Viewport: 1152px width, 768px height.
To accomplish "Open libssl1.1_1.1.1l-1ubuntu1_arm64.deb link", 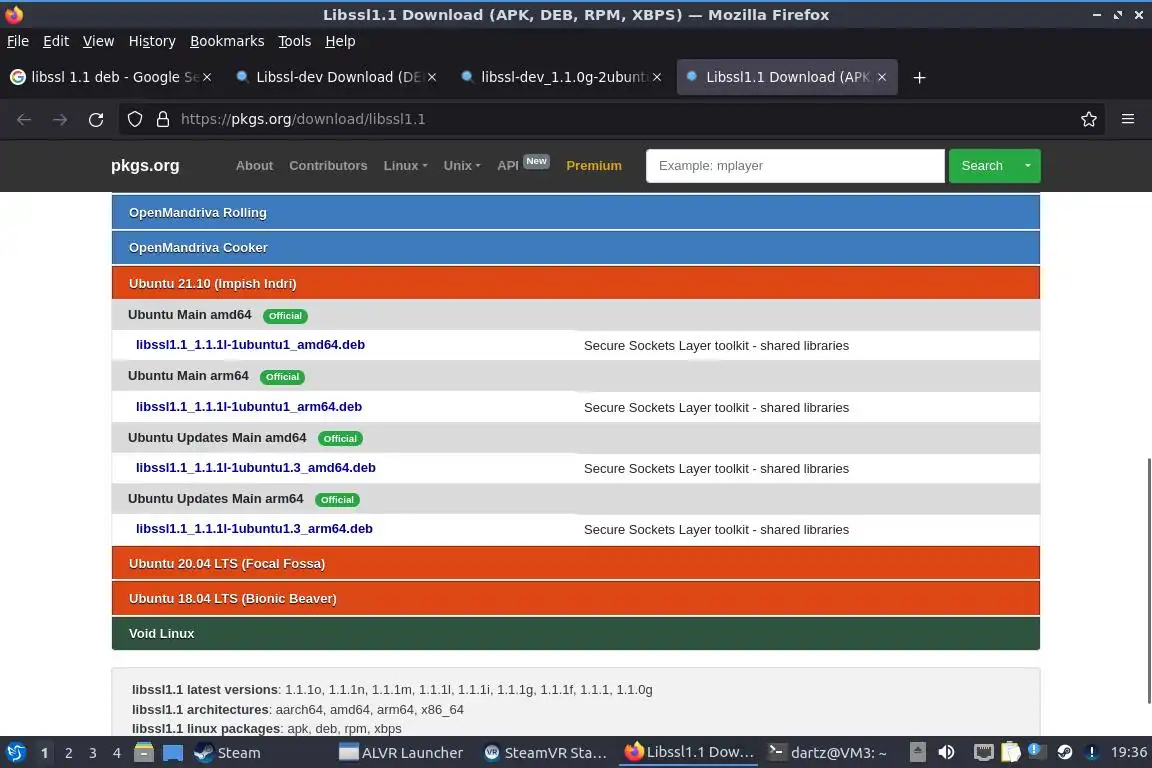I will click(248, 406).
